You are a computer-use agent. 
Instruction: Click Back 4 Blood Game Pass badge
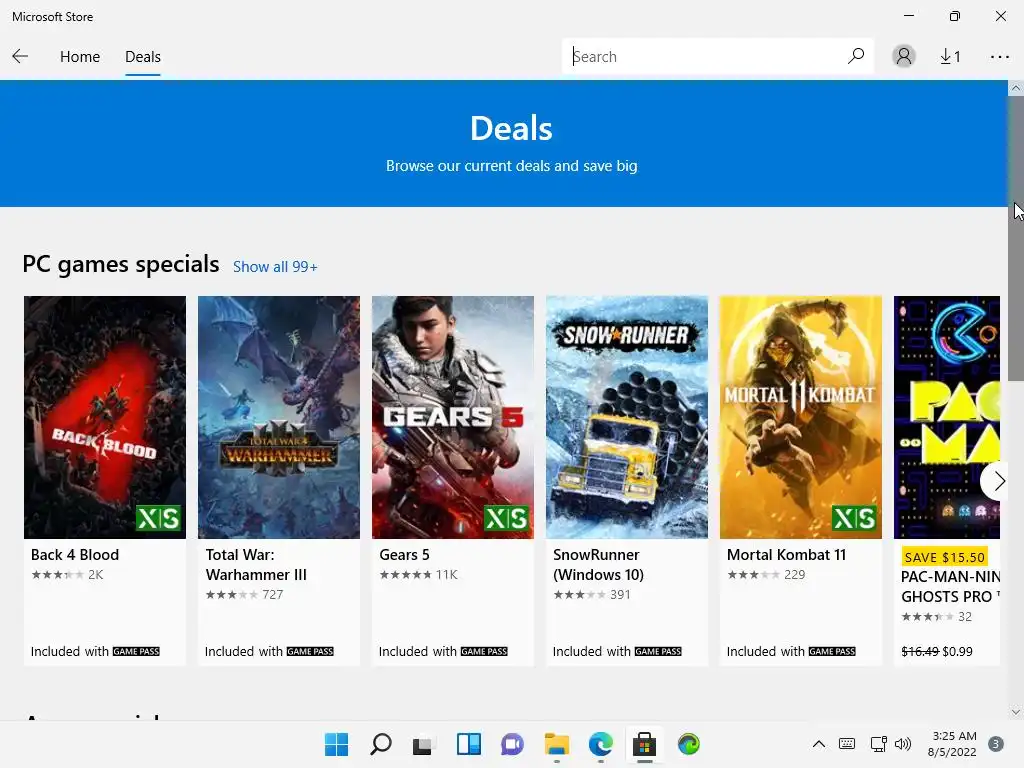coord(136,651)
